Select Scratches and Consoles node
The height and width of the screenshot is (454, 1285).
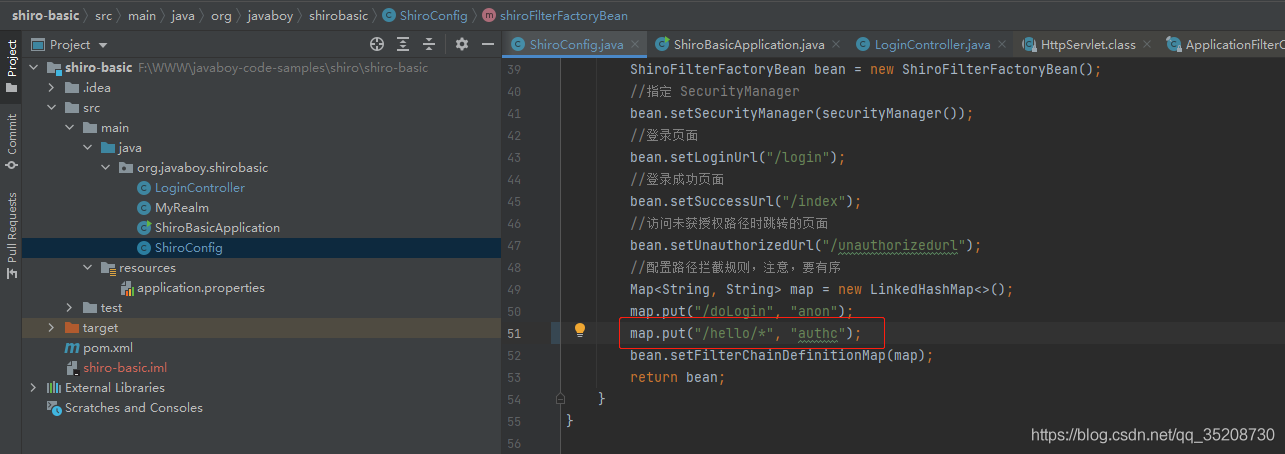(134, 408)
